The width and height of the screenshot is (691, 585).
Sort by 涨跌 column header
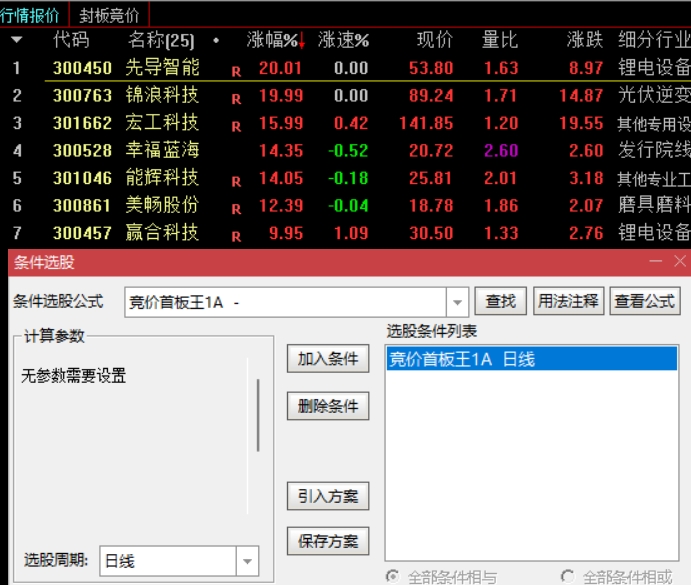584,40
